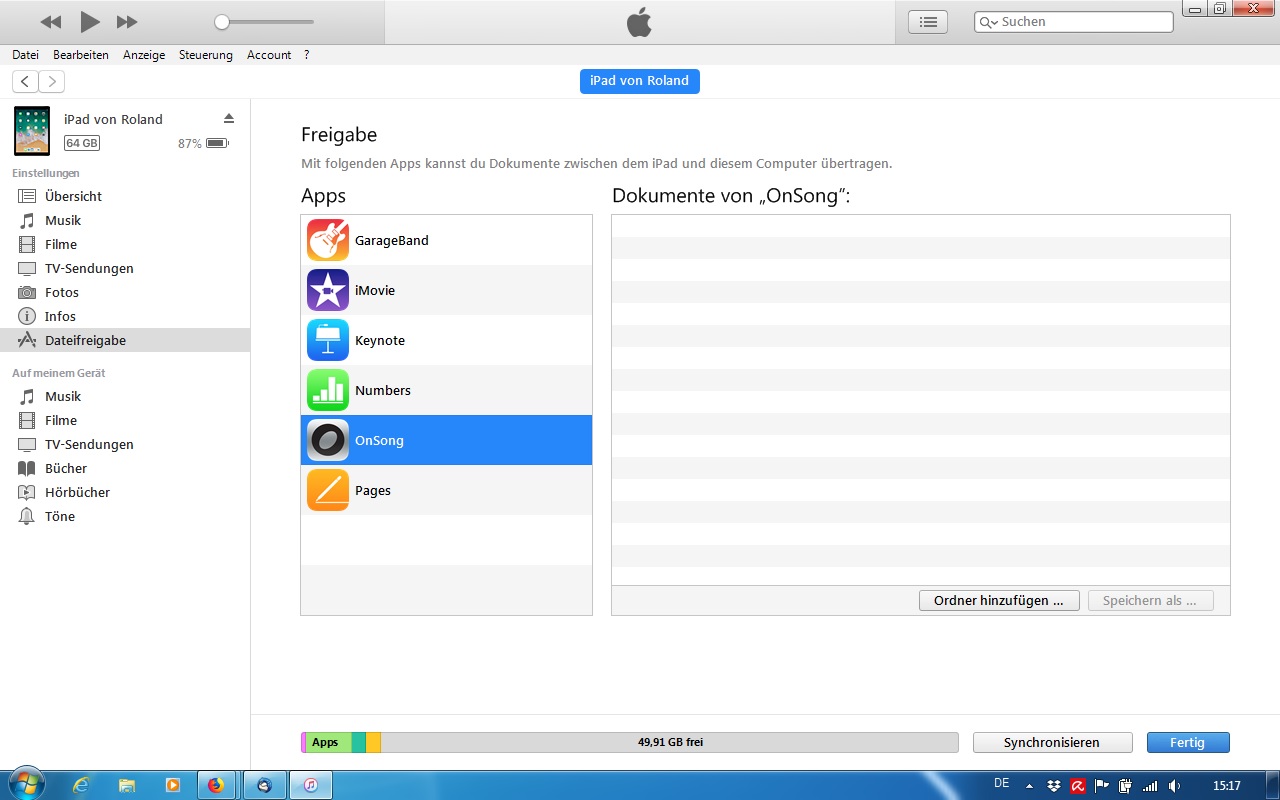
Task: Click the 64 GB capacity label
Action: pos(82,143)
